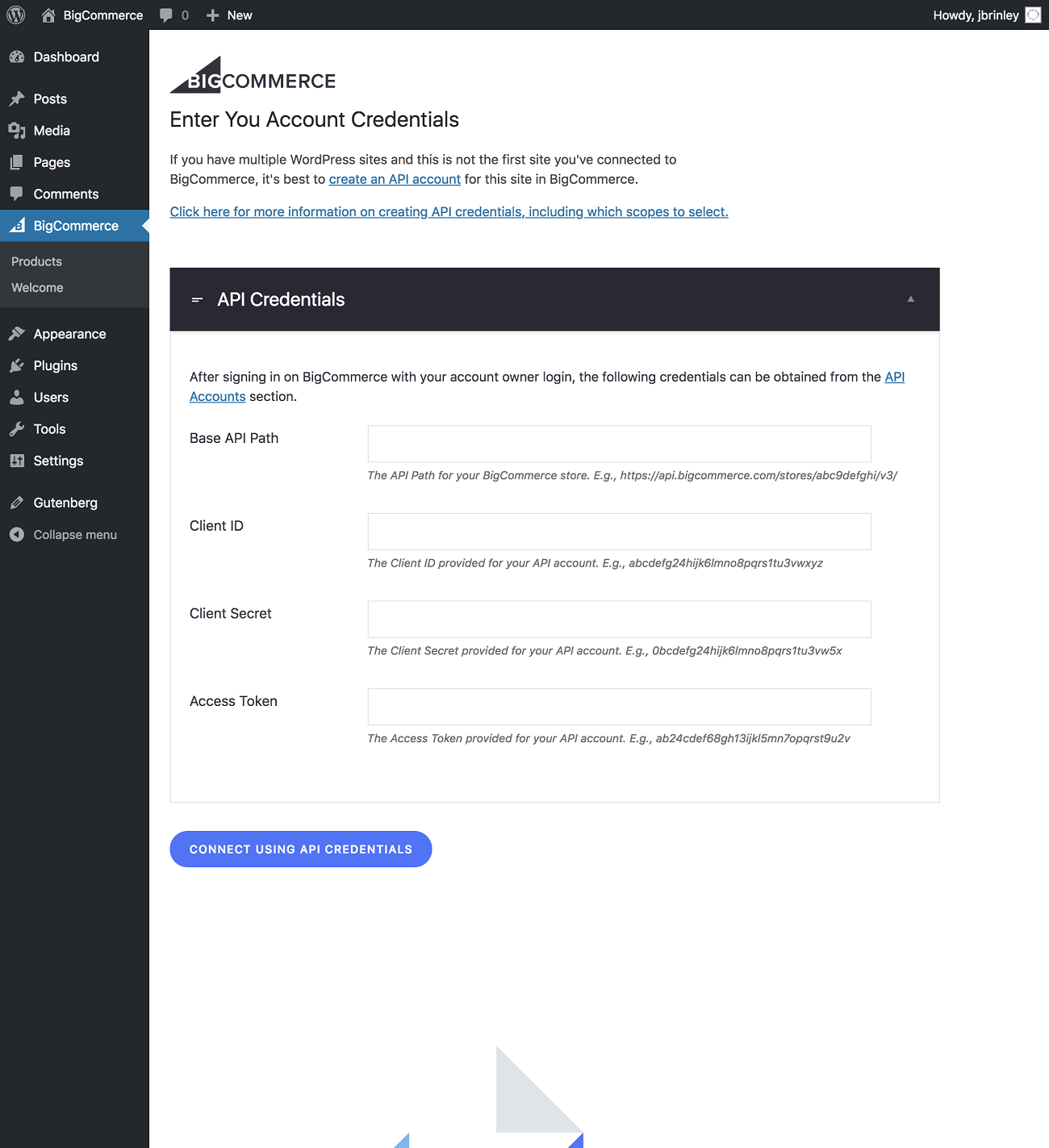Open the jbrinley user avatar
Screen dimensions: 1049x1148
[1033, 15]
